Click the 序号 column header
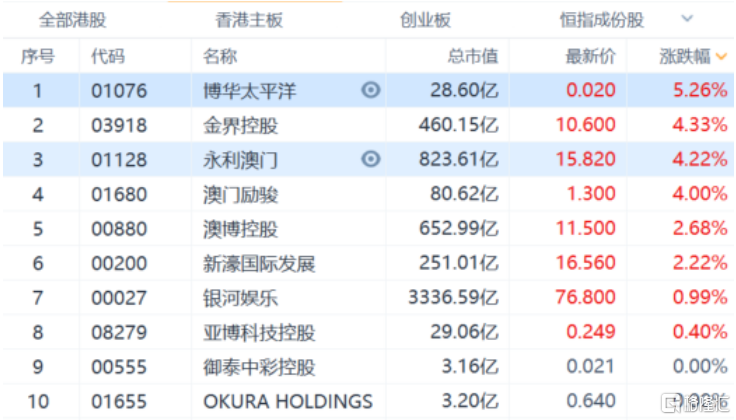Image resolution: width=736 pixels, height=420 pixels. (38, 56)
